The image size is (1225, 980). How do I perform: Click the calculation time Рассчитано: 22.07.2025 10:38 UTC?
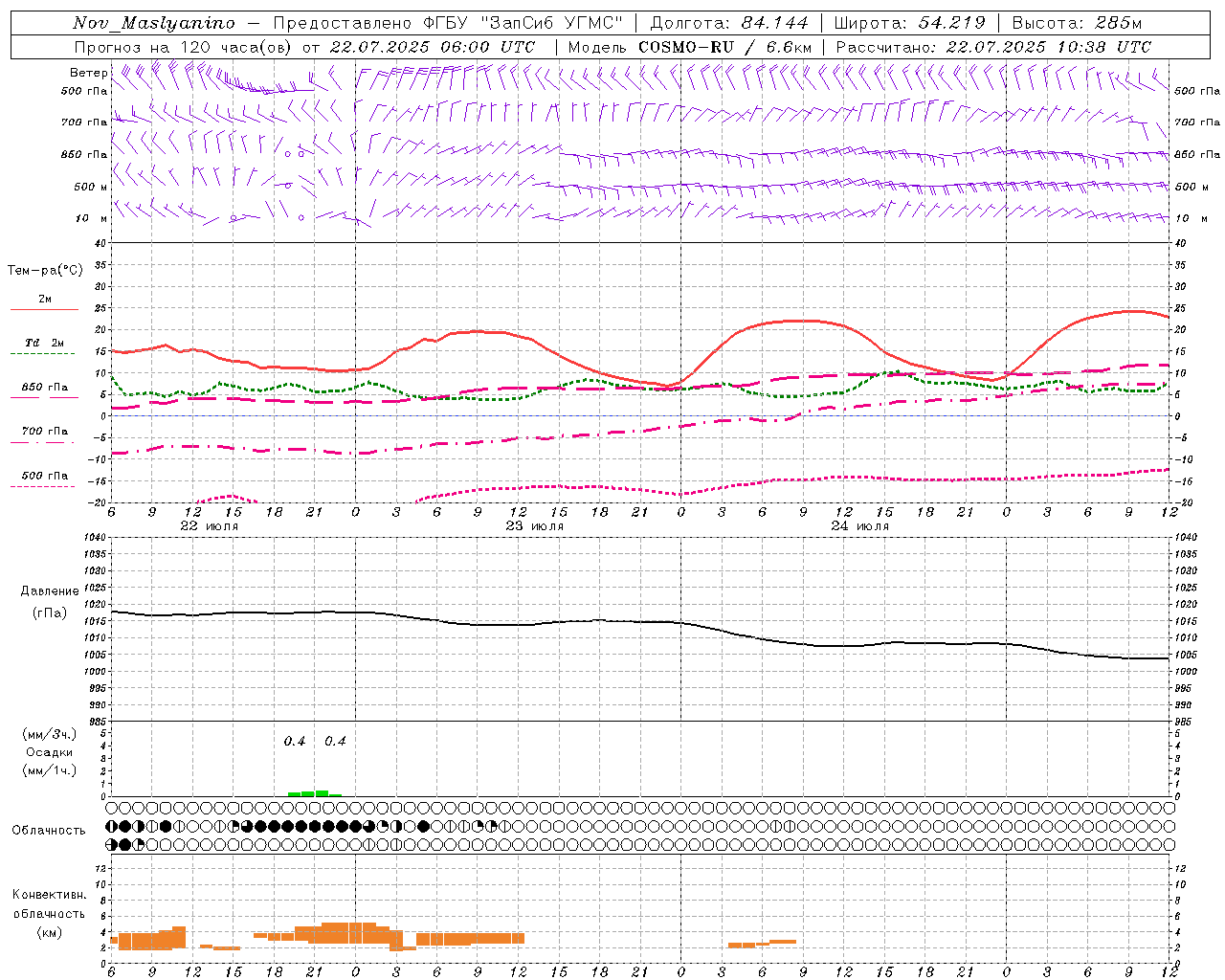pos(993,47)
